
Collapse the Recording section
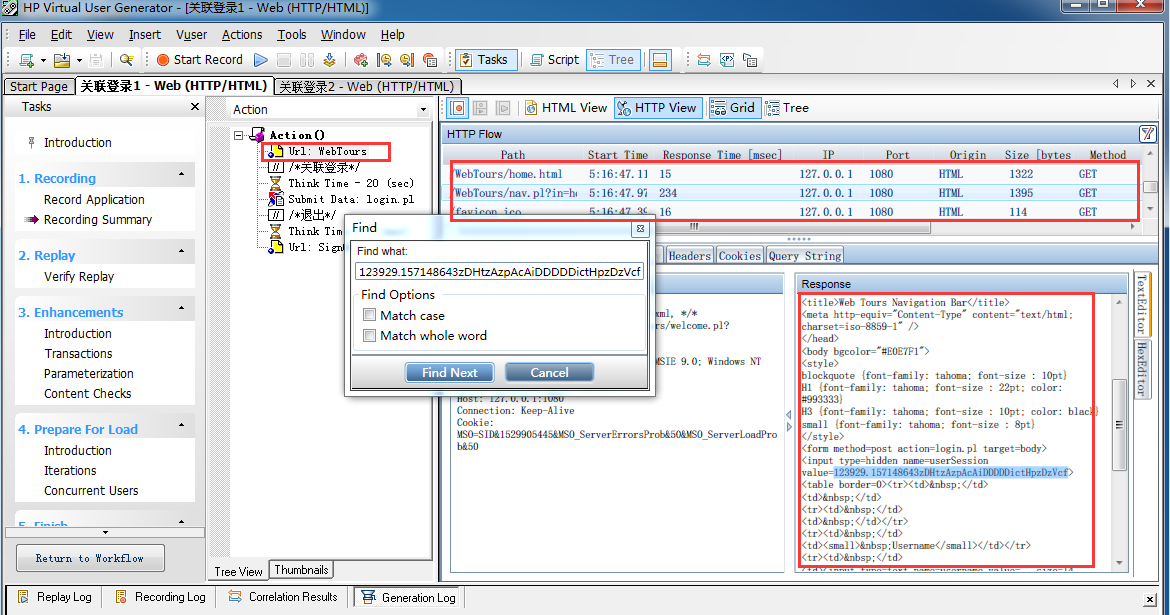coord(181,174)
